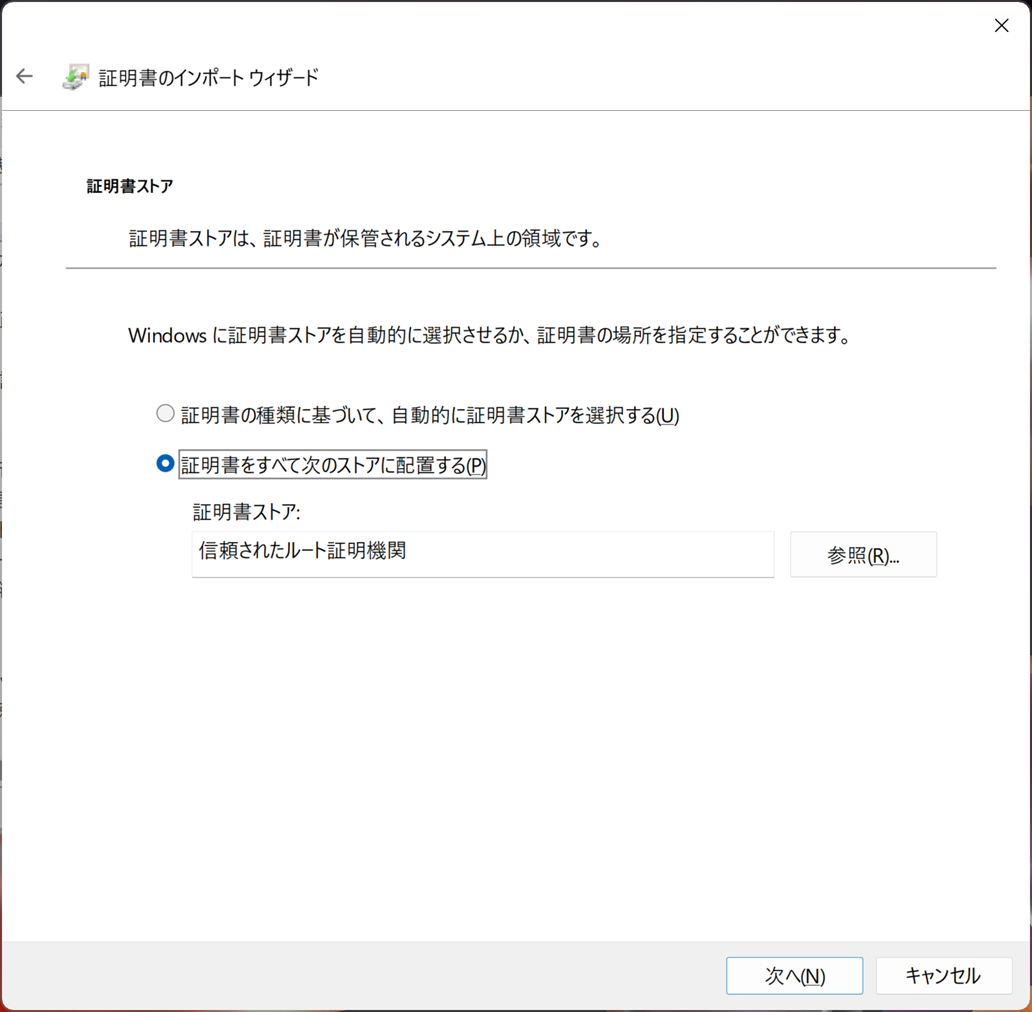Click the certificate-with-key icon near the title
Image resolution: width=1032 pixels, height=1012 pixels.
coord(74,76)
